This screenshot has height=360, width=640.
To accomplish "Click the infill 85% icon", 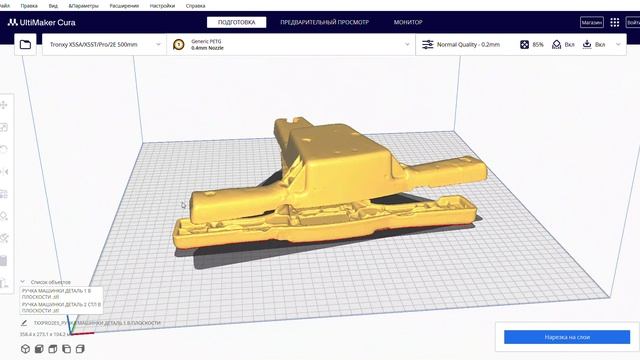I will [x=524, y=44].
